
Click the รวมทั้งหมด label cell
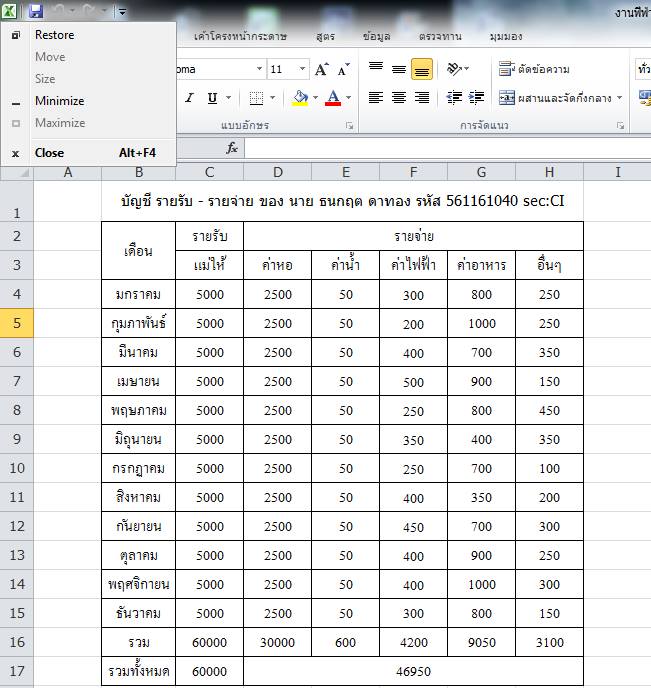pos(138,671)
